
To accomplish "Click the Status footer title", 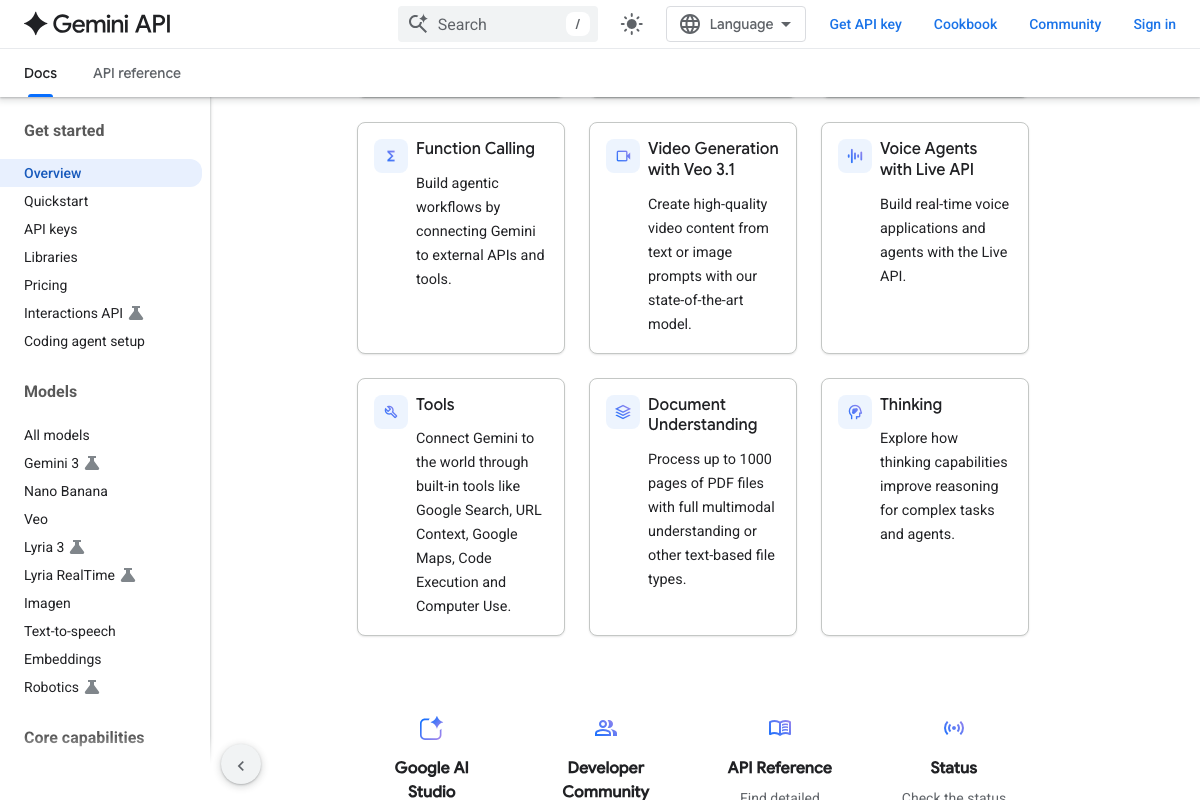I will 954,767.
